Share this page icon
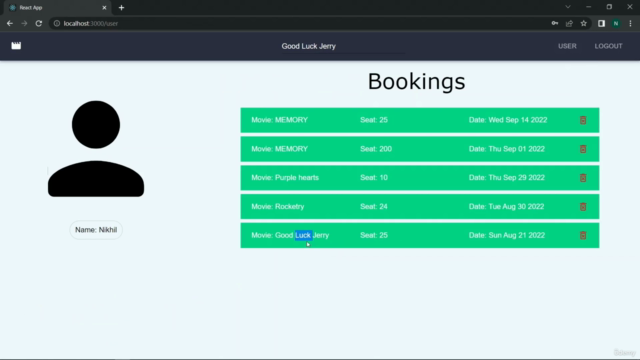The image size is (640, 360). point(569,24)
